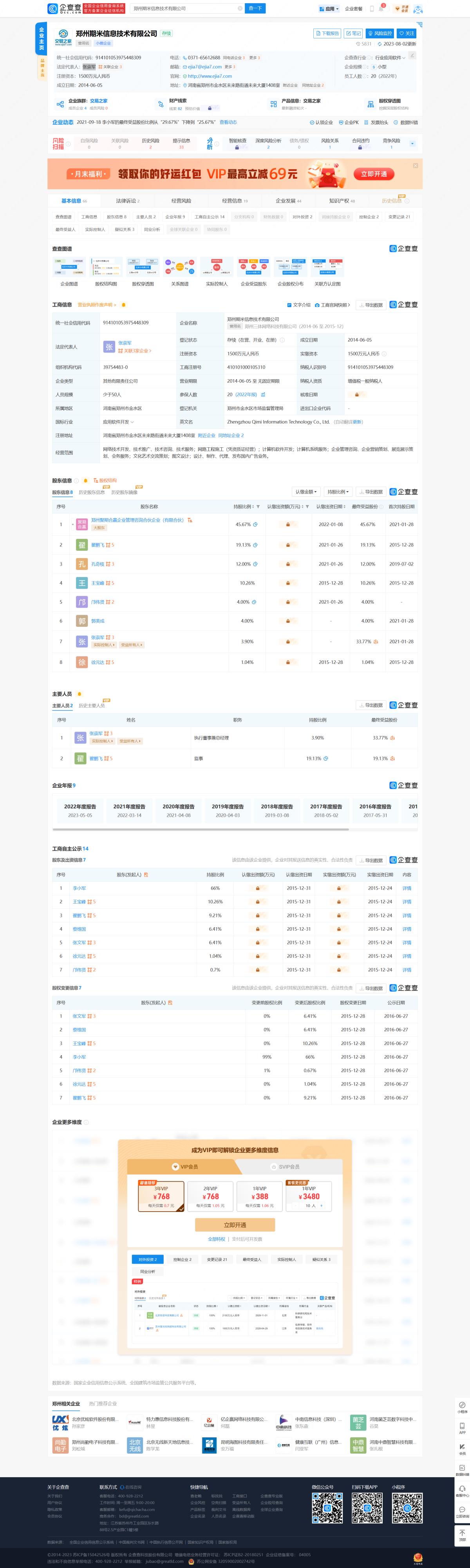
Task: Open the company website link www.ejia7.com
Action: (210, 76)
